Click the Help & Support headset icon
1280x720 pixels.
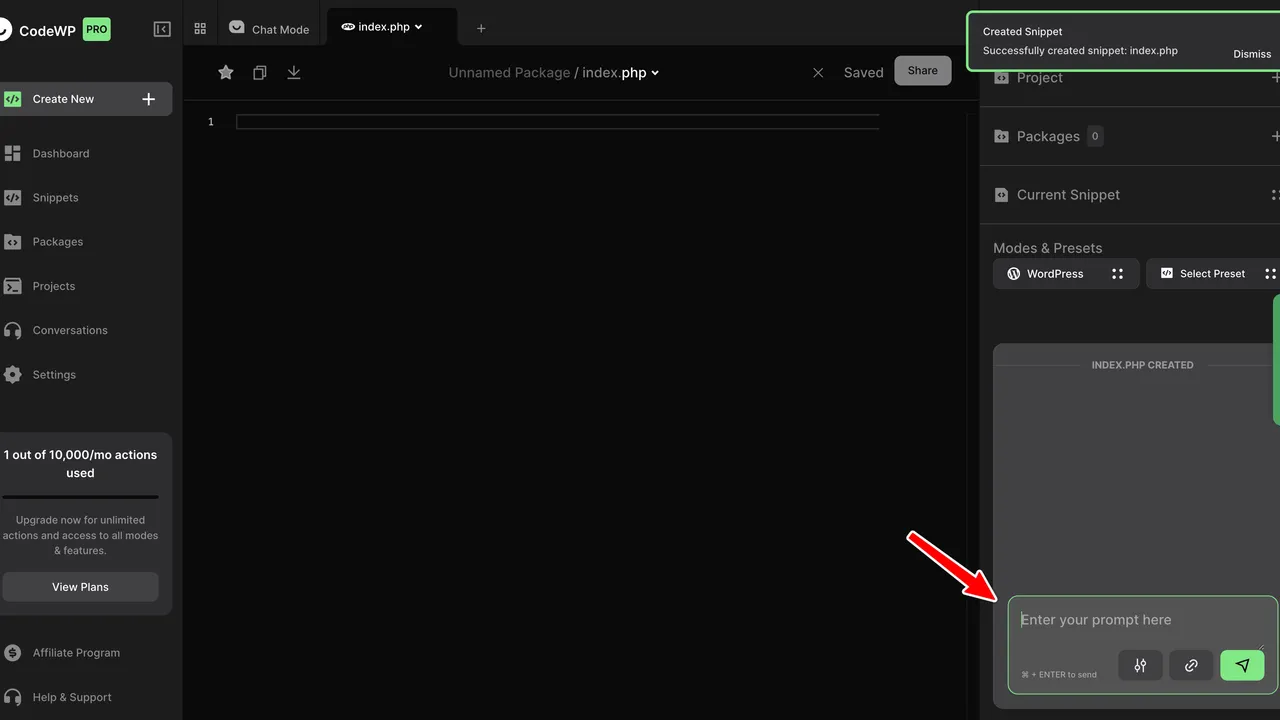click(x=12, y=697)
